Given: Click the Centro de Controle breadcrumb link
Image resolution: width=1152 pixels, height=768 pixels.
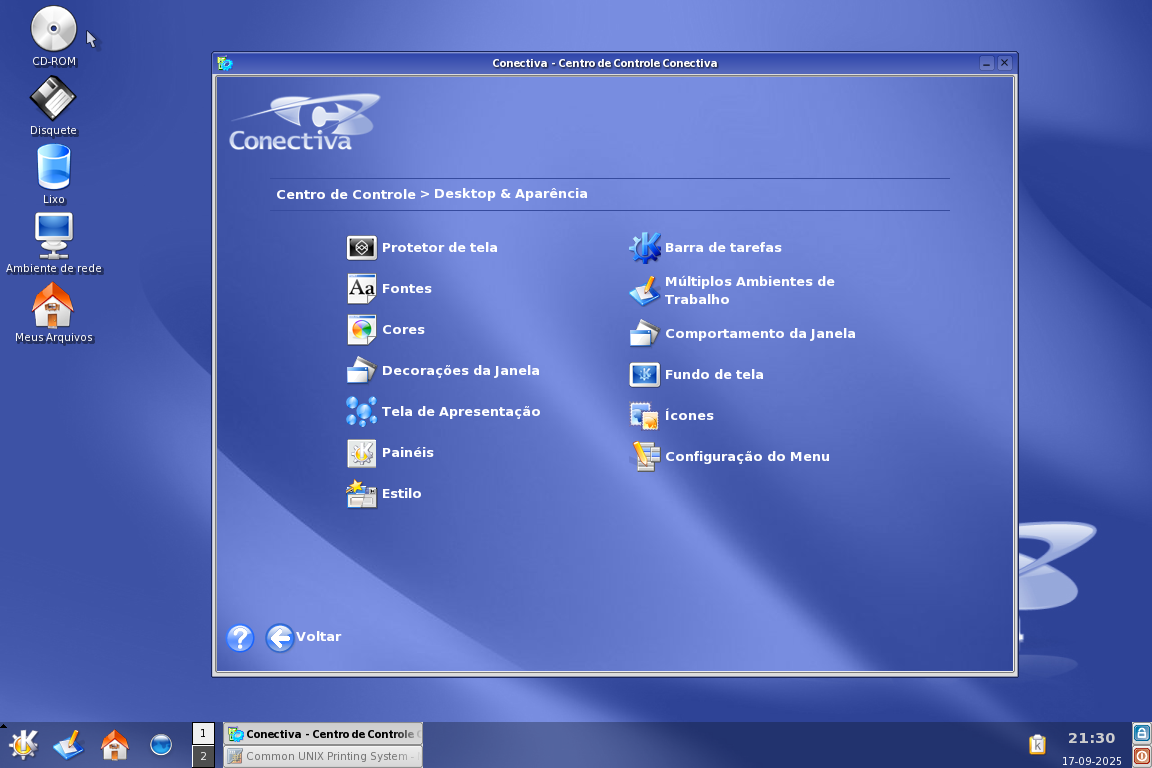Looking at the screenshot, I should [x=345, y=194].
